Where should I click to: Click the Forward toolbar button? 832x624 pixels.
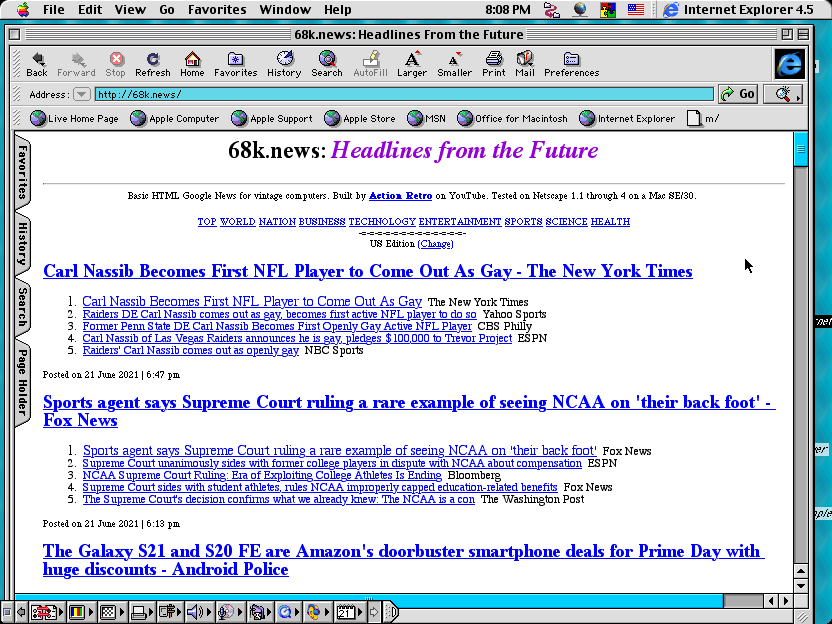tap(76, 64)
